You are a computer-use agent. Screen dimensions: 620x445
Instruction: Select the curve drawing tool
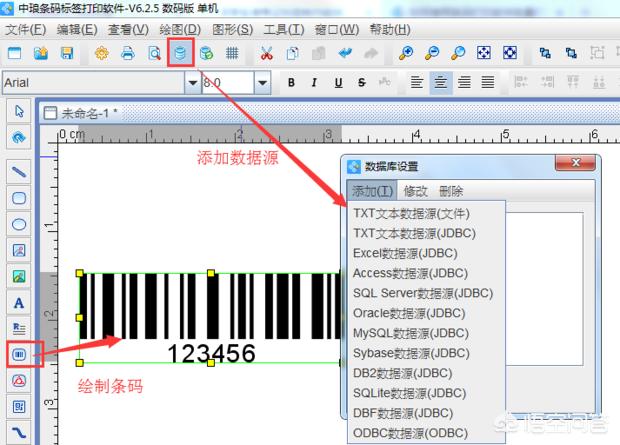coord(19,432)
